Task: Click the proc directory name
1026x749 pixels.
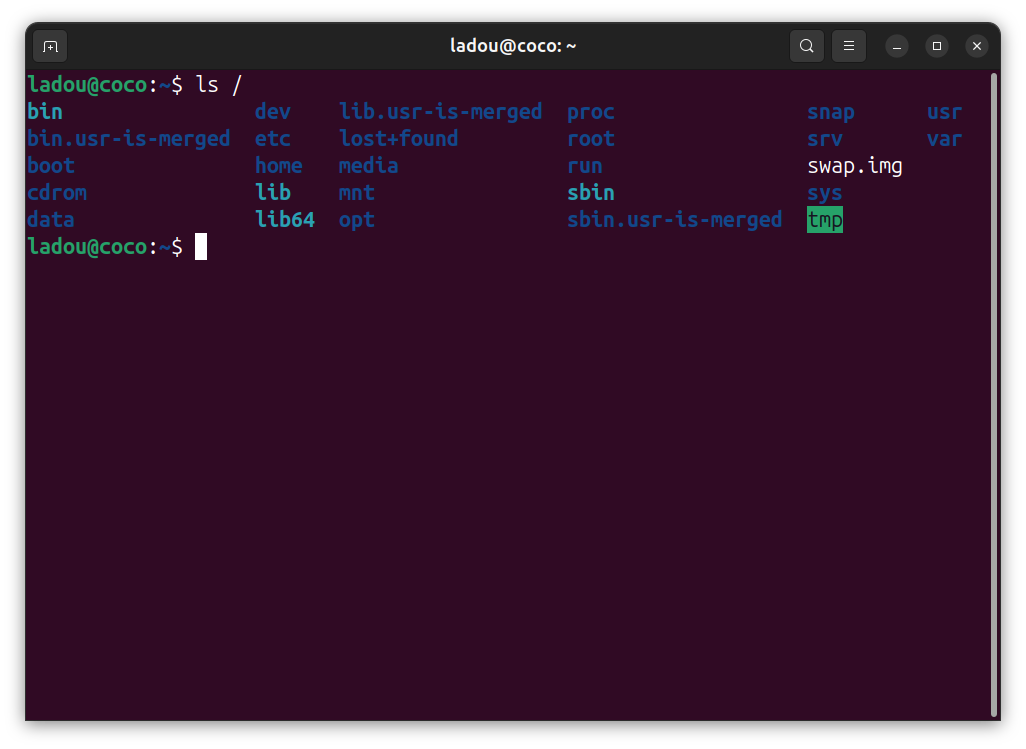Action: click(x=590, y=112)
